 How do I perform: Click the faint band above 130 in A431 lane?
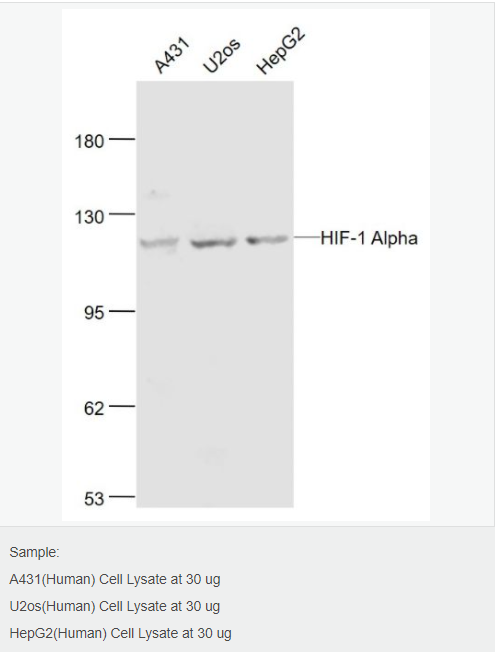click(x=156, y=194)
